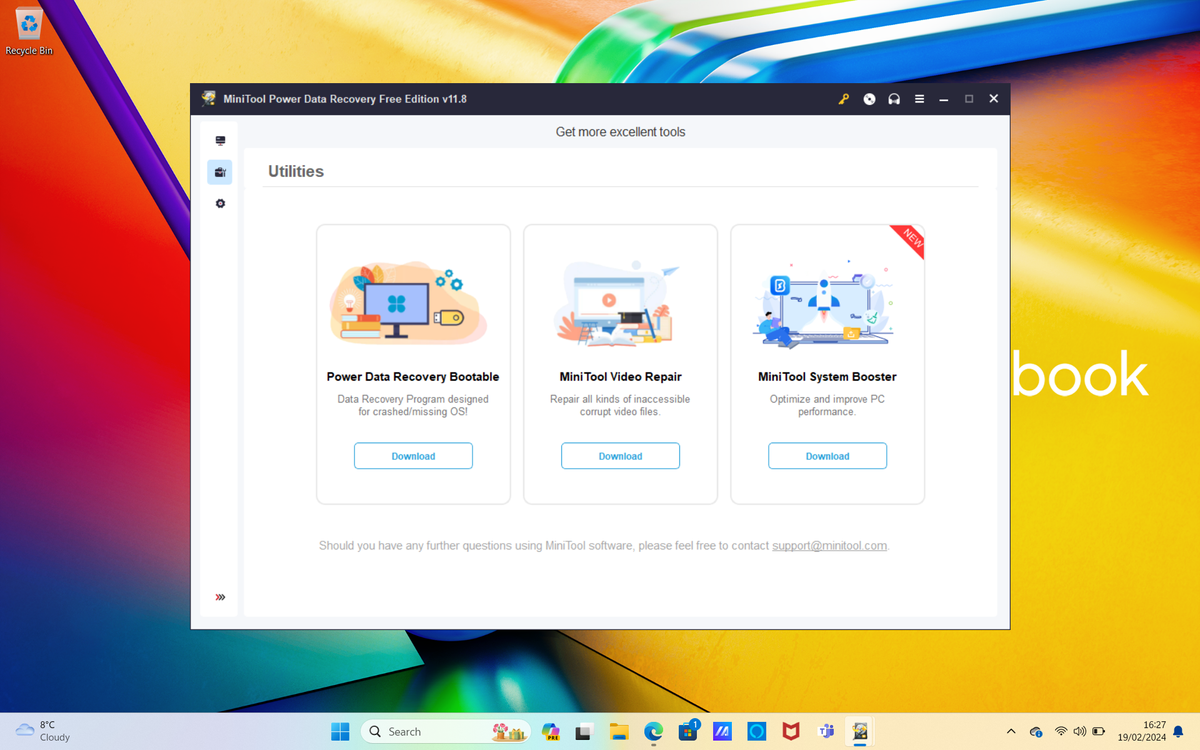The width and height of the screenshot is (1200, 750).
Task: Click the MiniTool app icon in title bar
Action: pyautogui.click(x=208, y=99)
